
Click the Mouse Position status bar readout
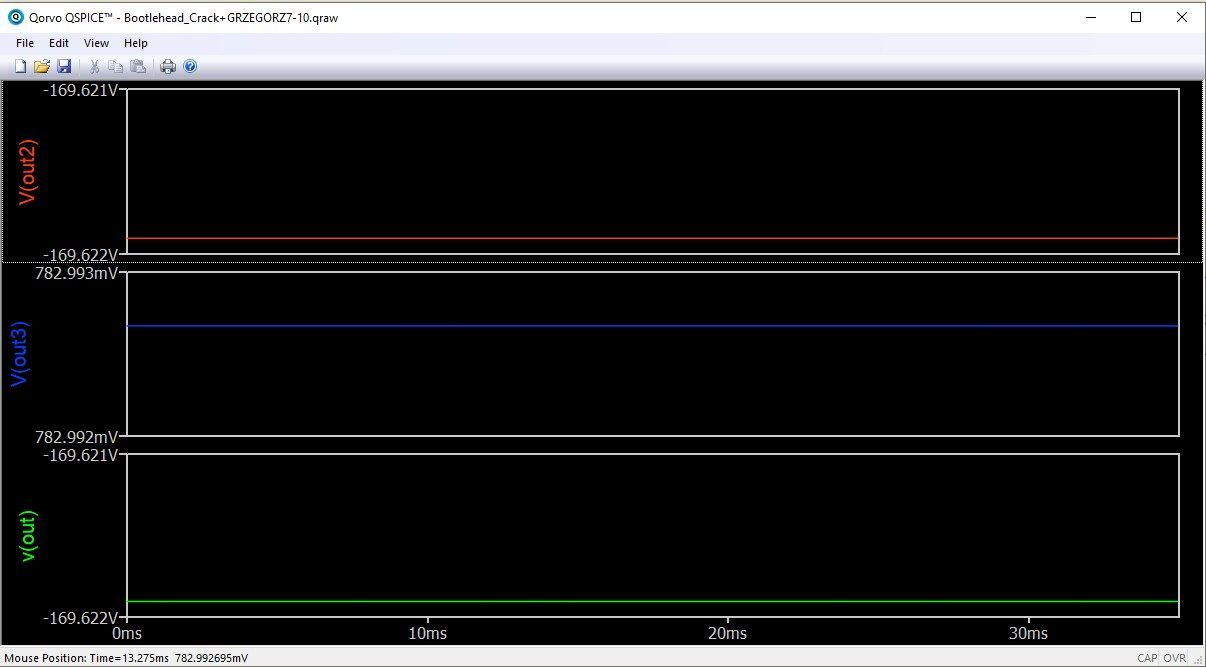pos(126,658)
